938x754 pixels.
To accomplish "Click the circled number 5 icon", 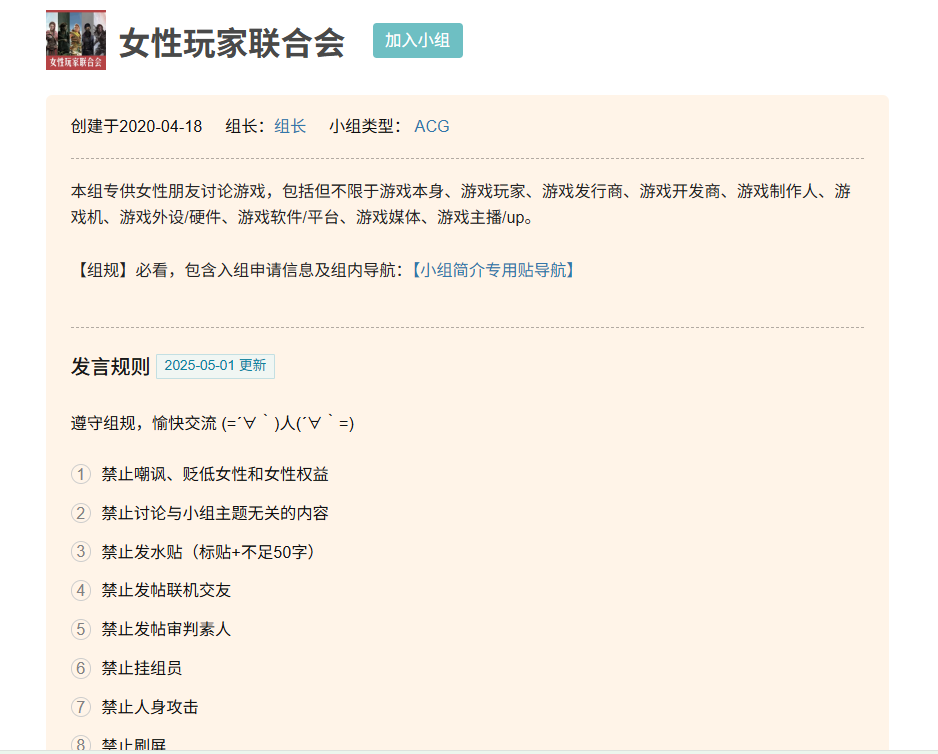I will coord(81,629).
